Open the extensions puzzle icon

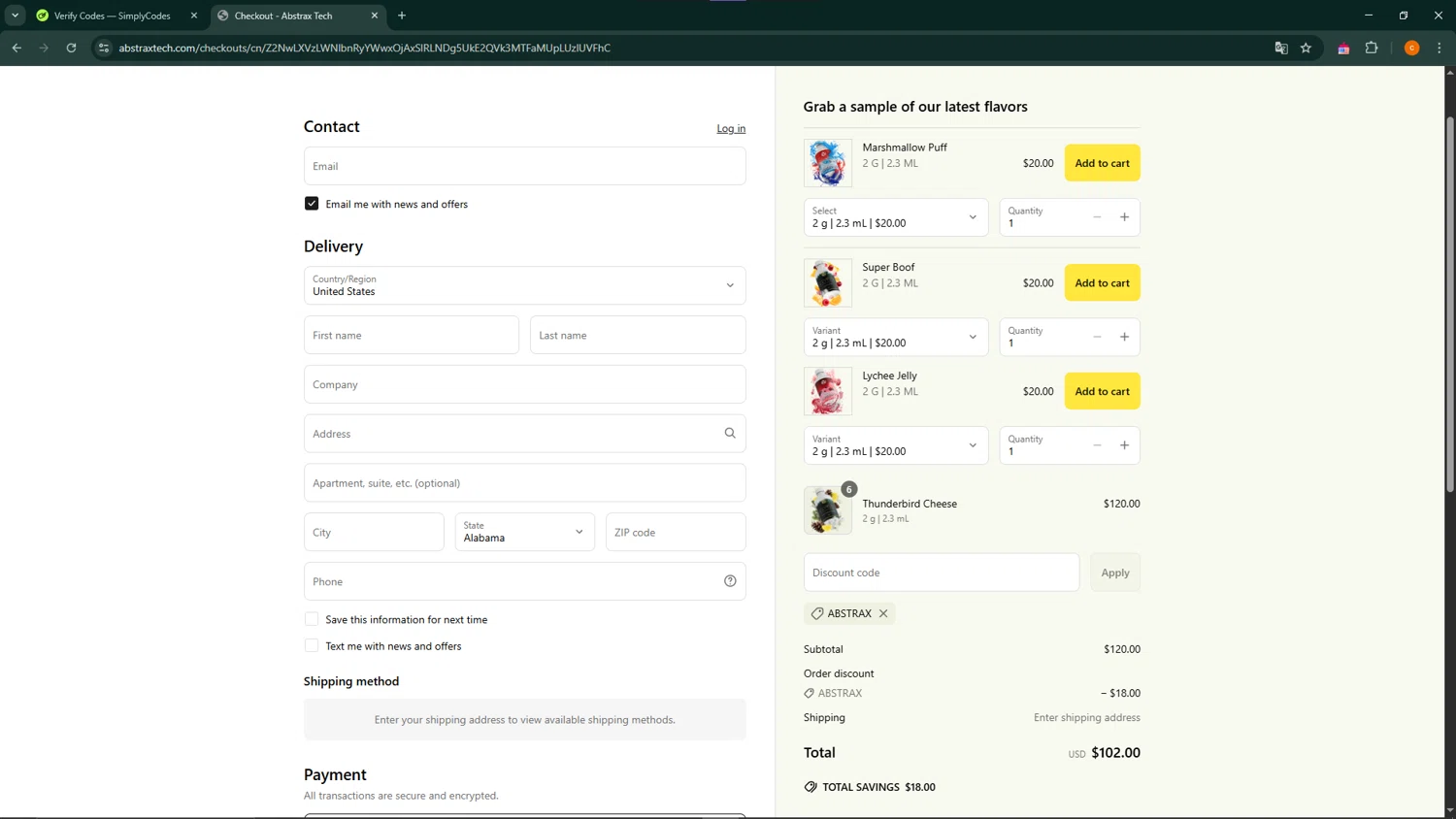click(1372, 48)
